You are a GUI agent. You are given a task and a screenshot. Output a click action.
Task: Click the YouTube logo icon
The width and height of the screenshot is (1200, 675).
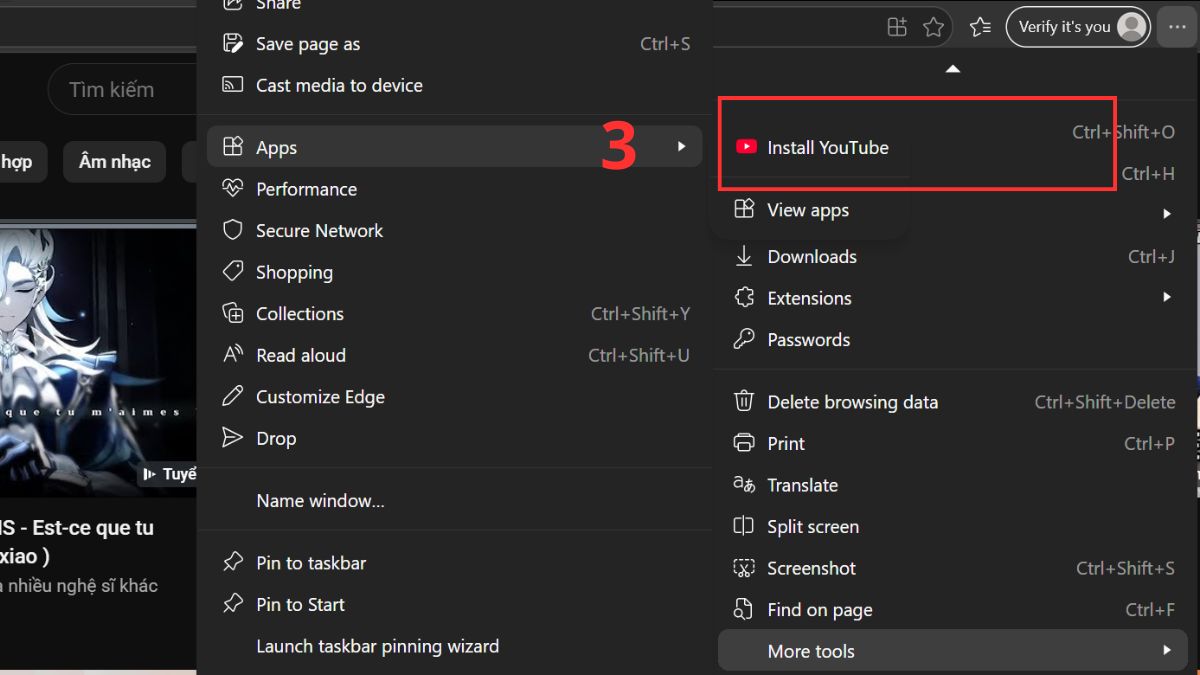pyautogui.click(x=746, y=146)
